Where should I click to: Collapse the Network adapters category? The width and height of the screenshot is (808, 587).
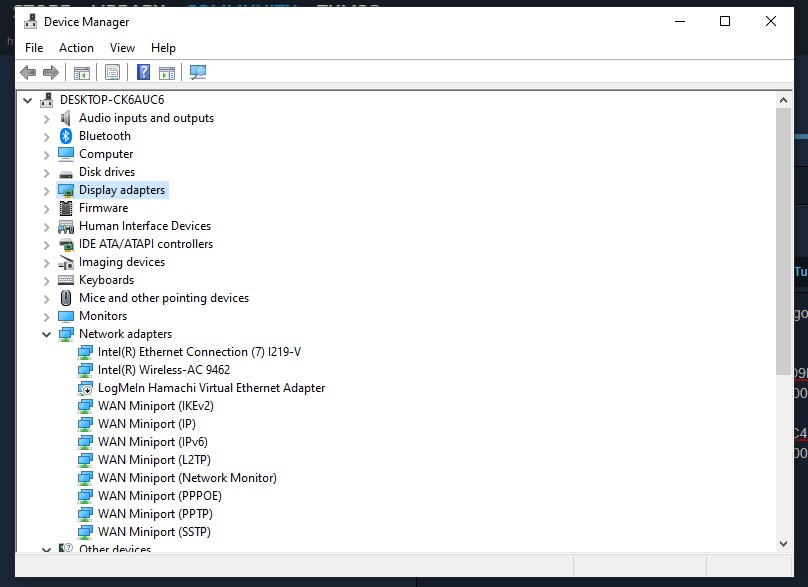click(x=46, y=334)
